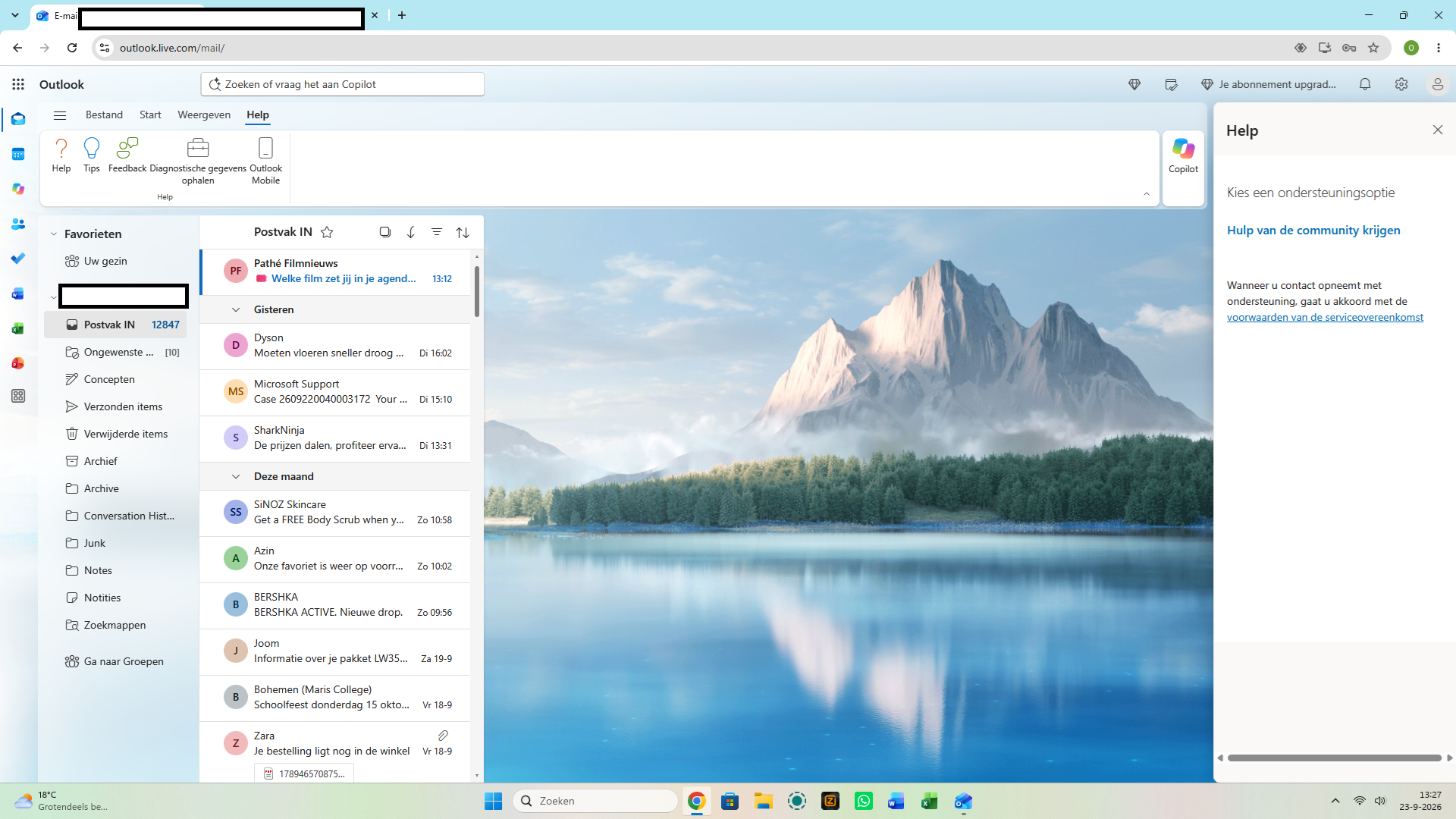The width and height of the screenshot is (1456, 819).
Task: Open Excel from left app rail
Action: 18,328
